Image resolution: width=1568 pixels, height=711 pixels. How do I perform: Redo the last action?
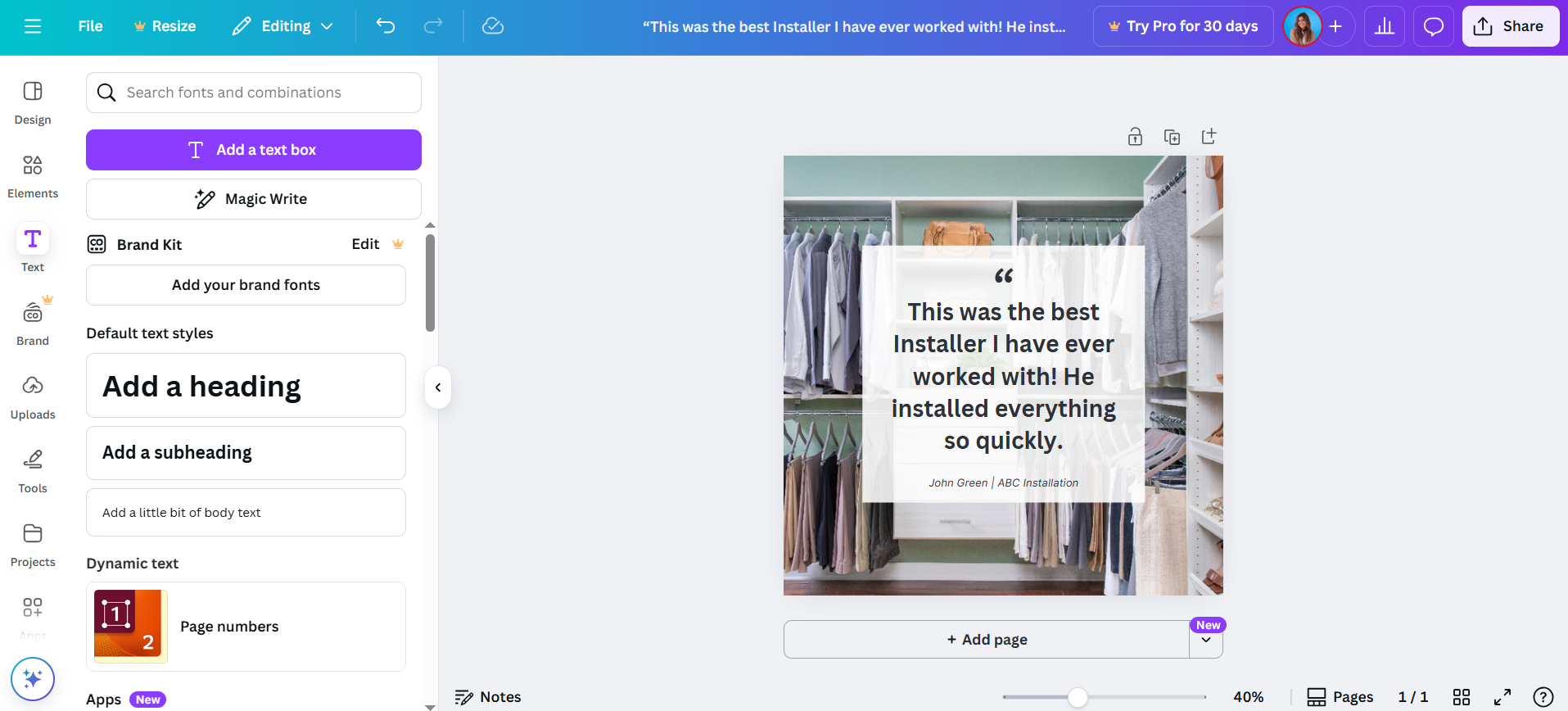click(433, 26)
